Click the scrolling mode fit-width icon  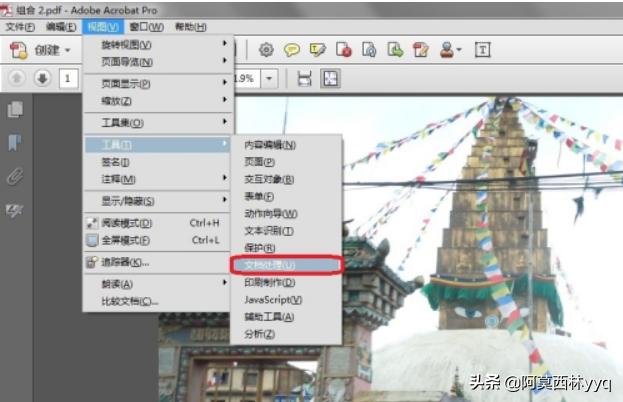[305, 79]
